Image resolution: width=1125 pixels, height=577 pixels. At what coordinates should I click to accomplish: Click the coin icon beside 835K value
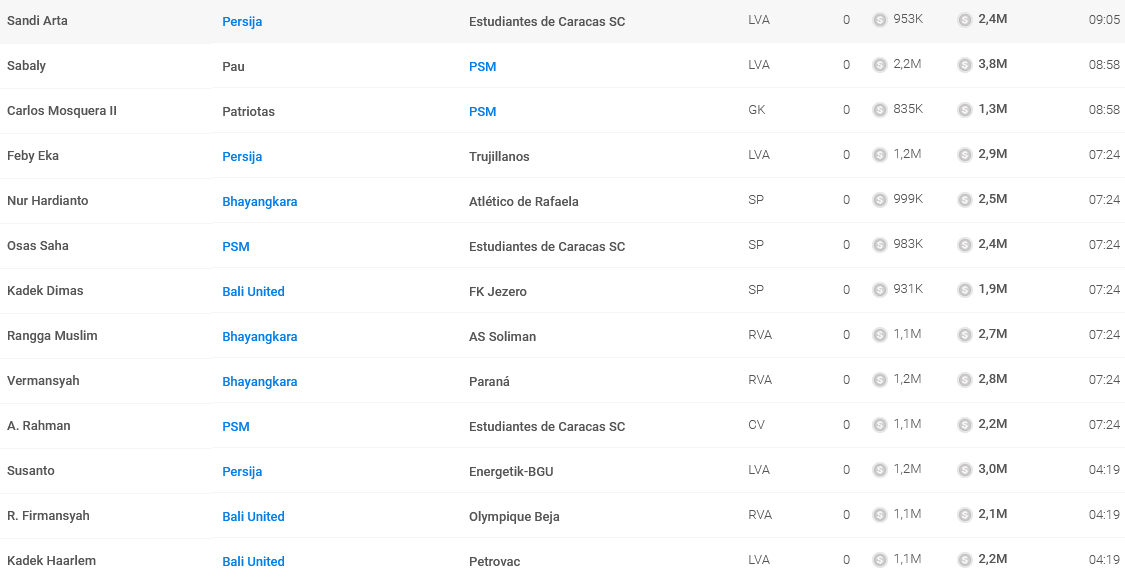pos(880,111)
